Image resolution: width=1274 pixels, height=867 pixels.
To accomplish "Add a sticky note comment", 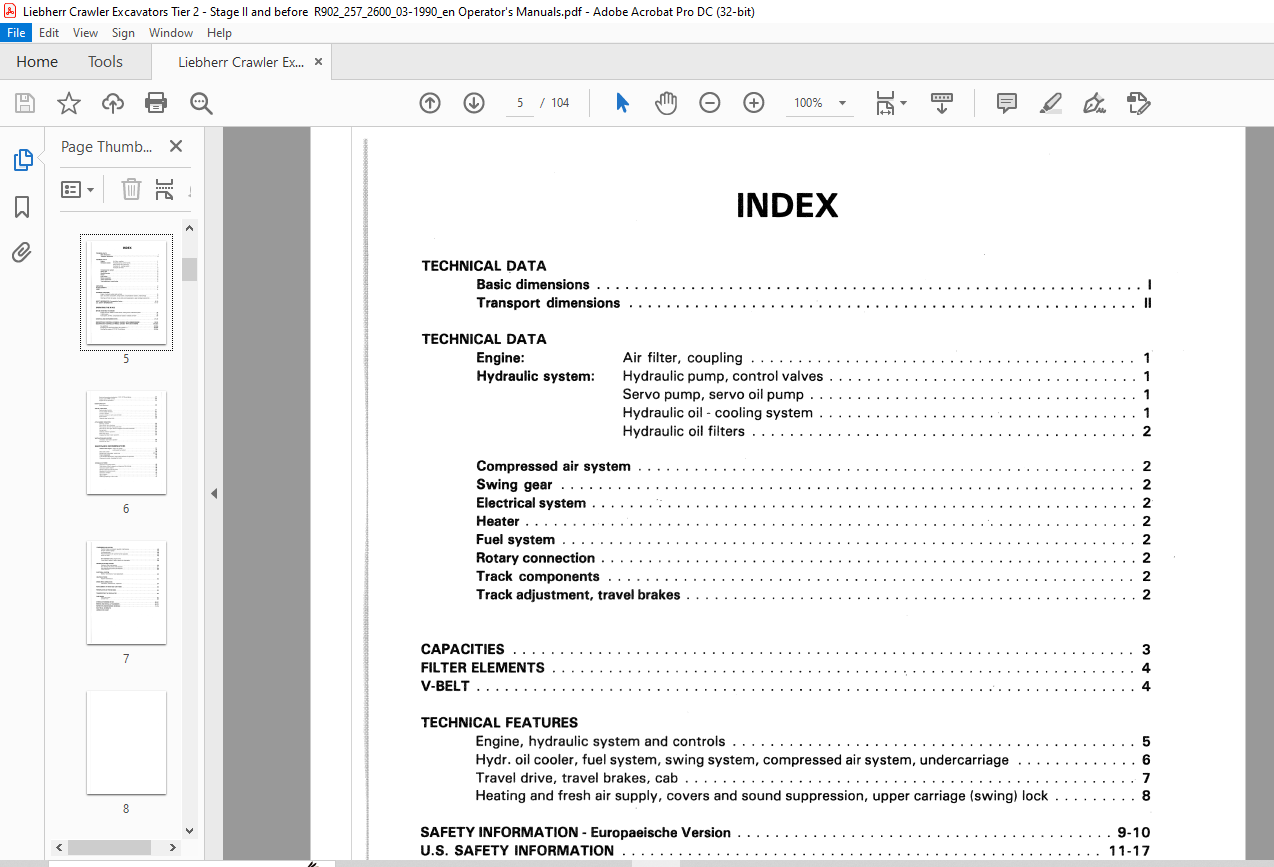I will [x=1007, y=103].
